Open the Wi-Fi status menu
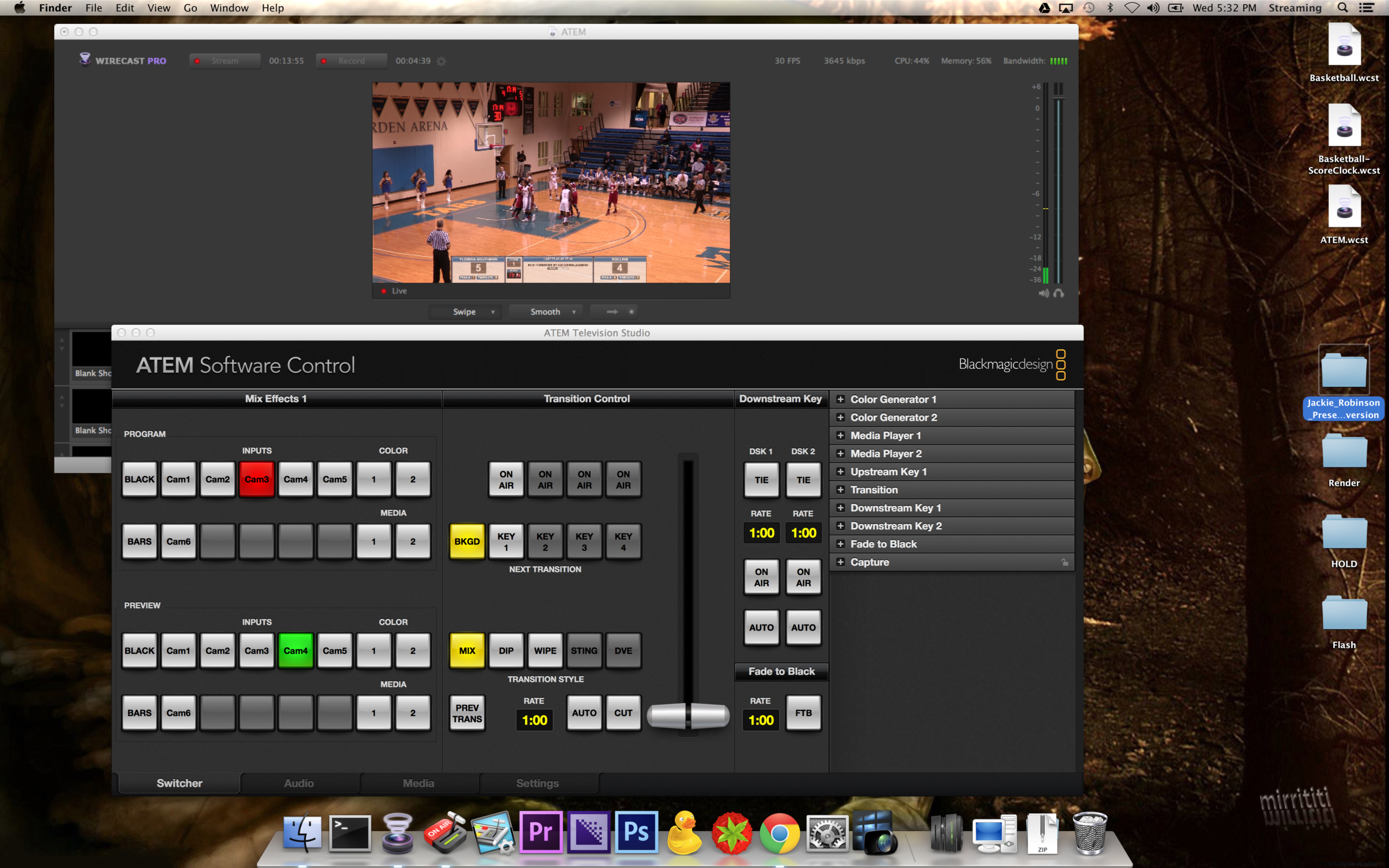 tap(1132, 8)
